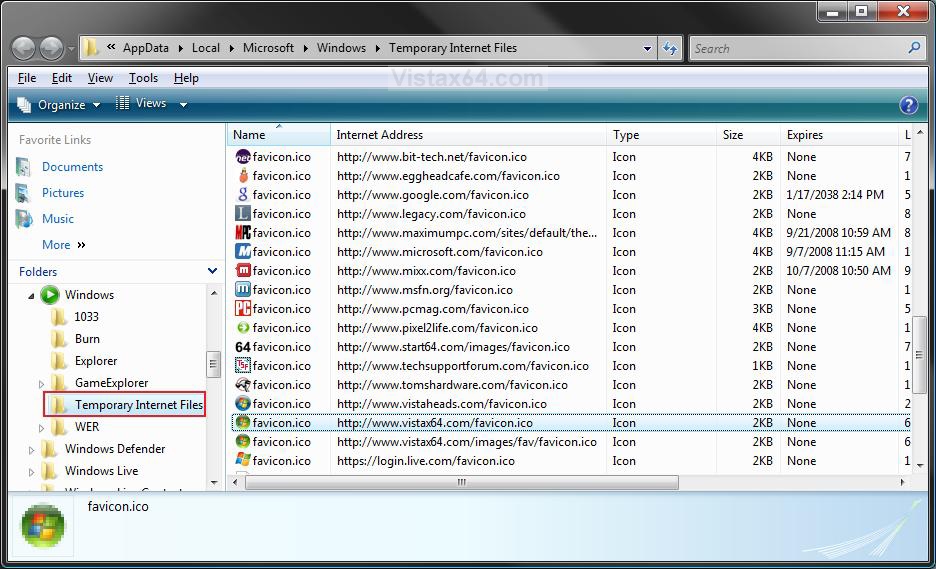Viewport: 936px width, 569px height.
Task: Click the vistax64 images/fav favicon icon
Action: coord(243,442)
